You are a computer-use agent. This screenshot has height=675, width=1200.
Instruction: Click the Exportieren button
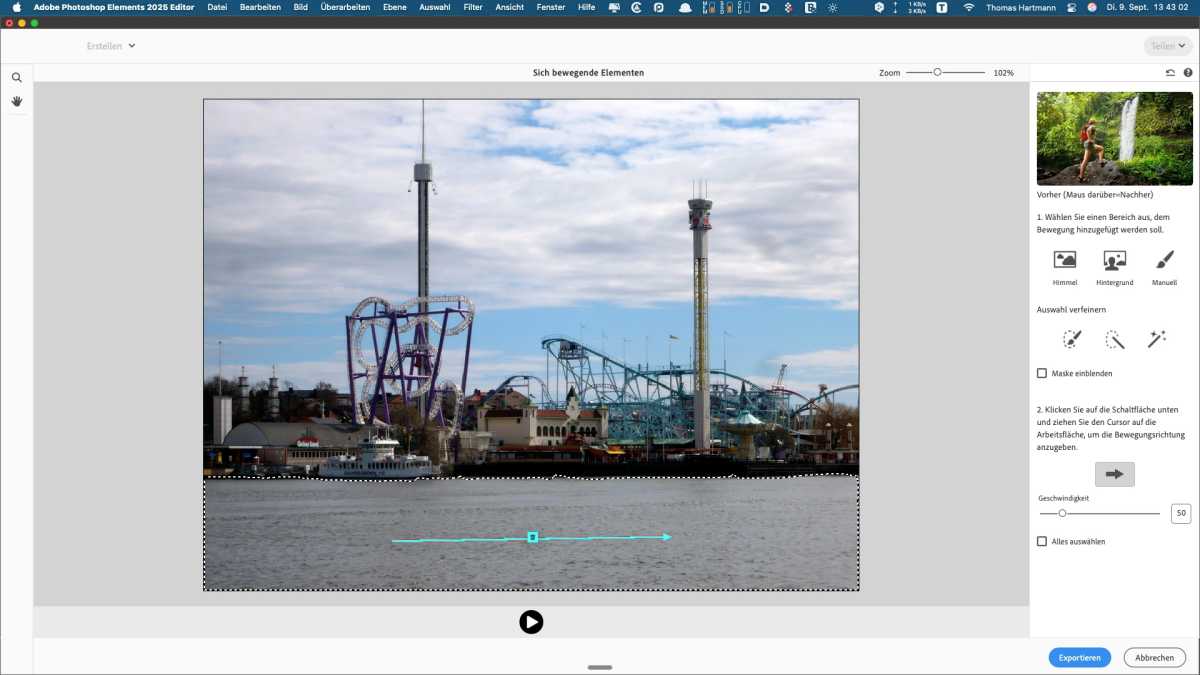(x=1080, y=657)
